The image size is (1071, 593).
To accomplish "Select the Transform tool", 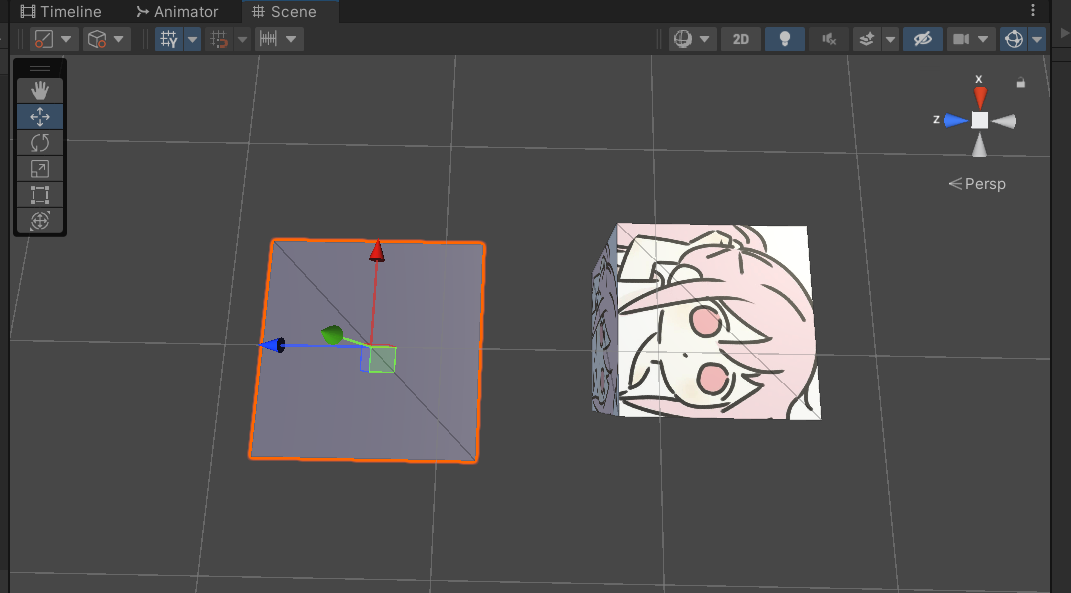I will [40, 221].
